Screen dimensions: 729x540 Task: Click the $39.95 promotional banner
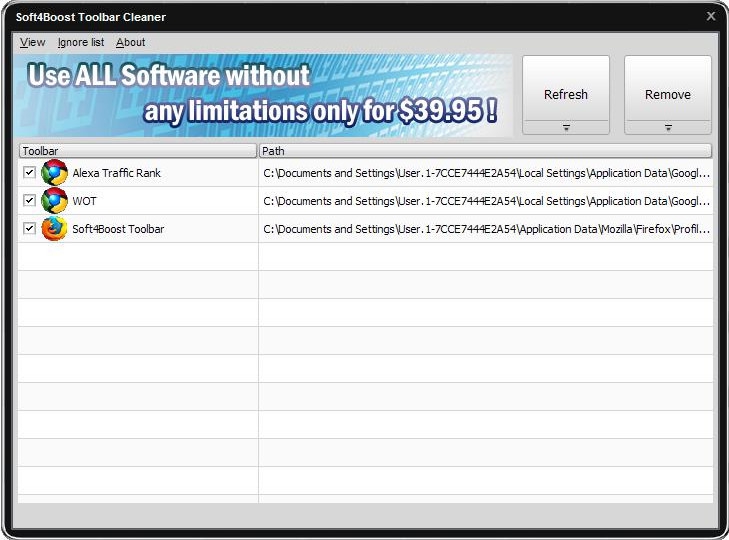[x=263, y=95]
